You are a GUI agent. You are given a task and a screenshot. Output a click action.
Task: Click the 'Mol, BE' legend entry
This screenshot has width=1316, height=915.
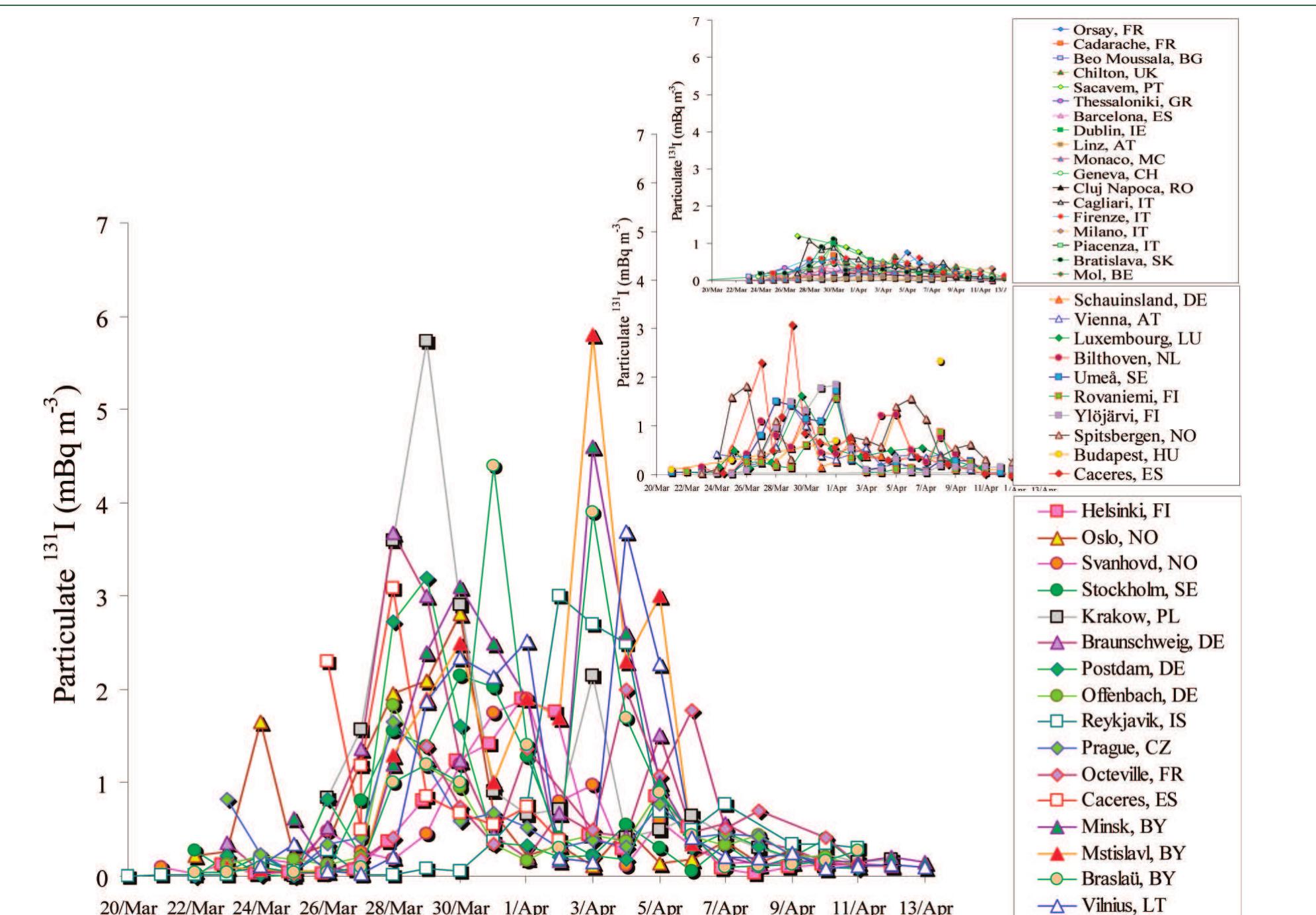point(1092,274)
